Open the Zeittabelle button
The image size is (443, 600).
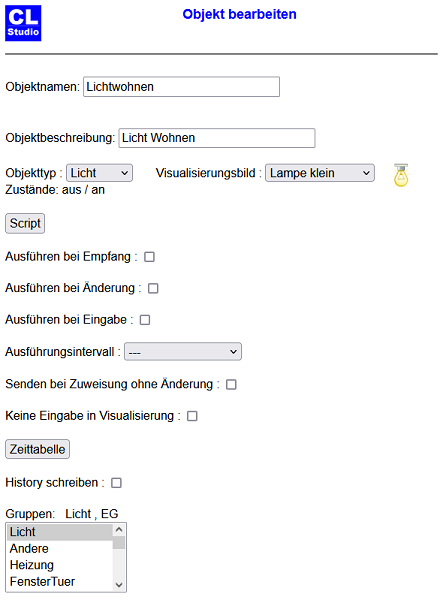coord(37,449)
